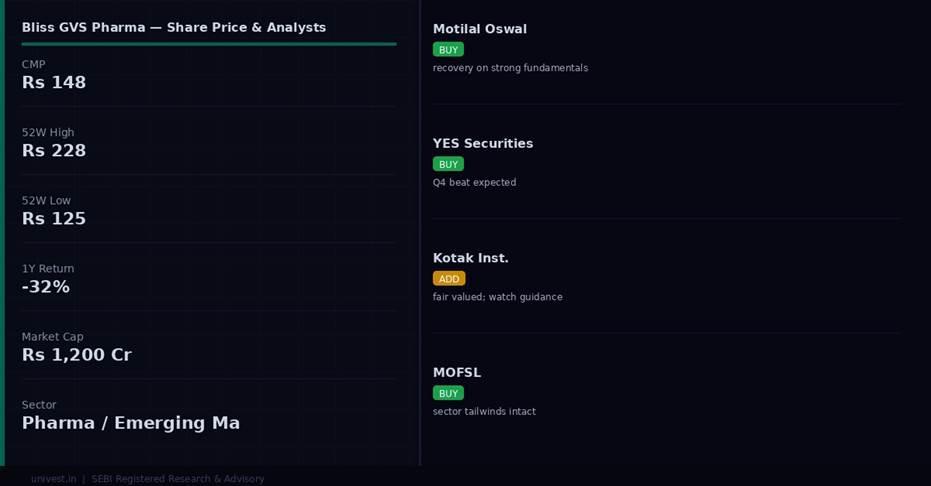Select the 52W Low label

click(x=46, y=201)
